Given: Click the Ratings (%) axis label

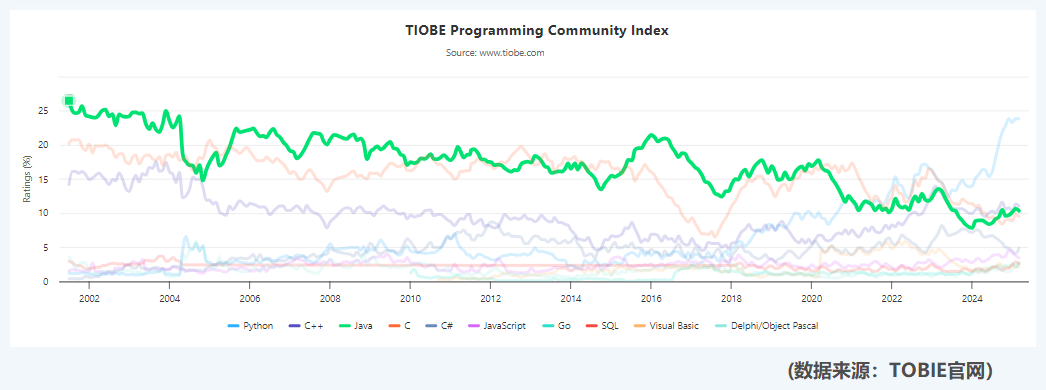Looking at the screenshot, I should tap(27, 180).
